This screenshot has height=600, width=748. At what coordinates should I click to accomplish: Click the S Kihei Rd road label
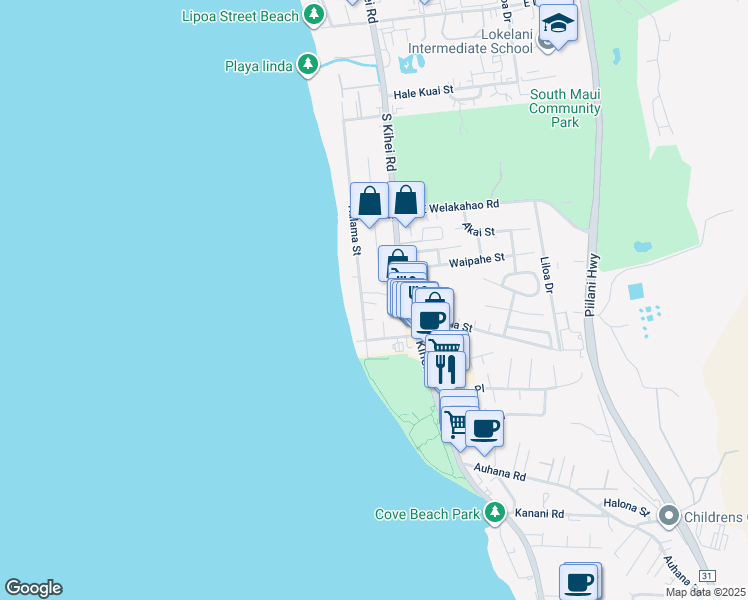click(x=389, y=142)
